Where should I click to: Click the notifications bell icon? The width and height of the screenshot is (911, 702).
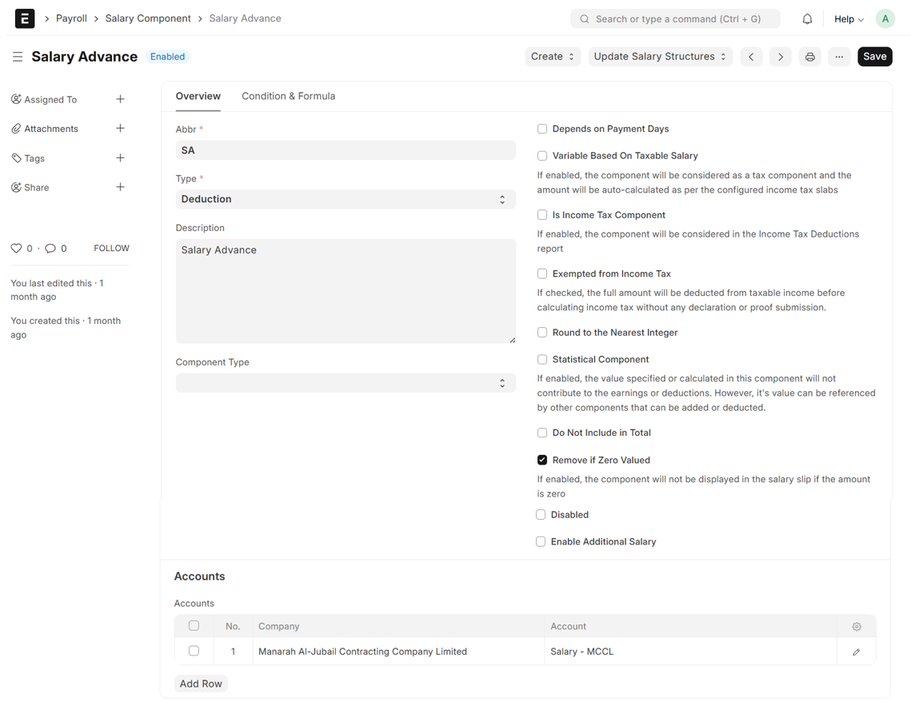807,19
